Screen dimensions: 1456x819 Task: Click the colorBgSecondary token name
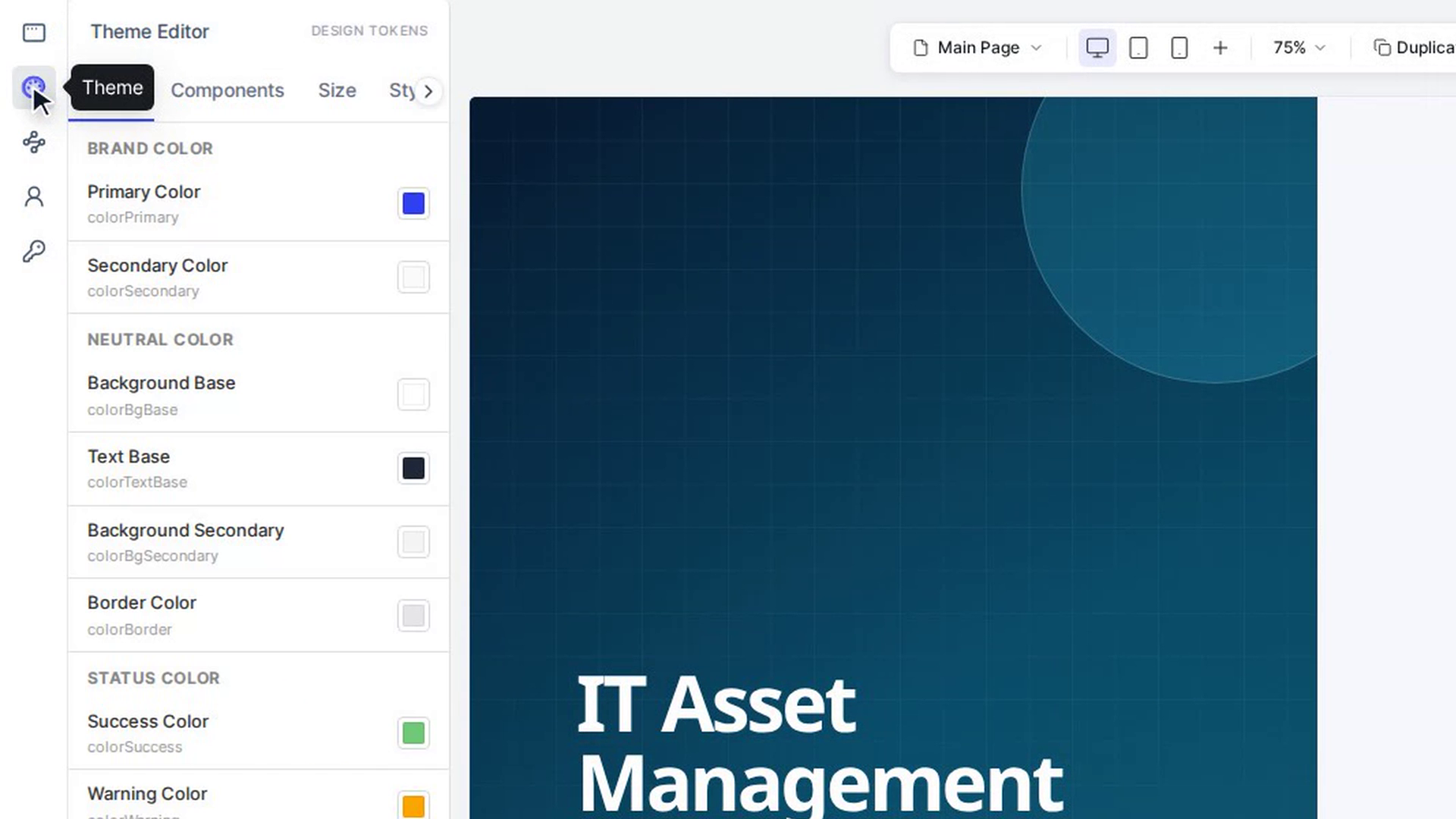pos(152,556)
